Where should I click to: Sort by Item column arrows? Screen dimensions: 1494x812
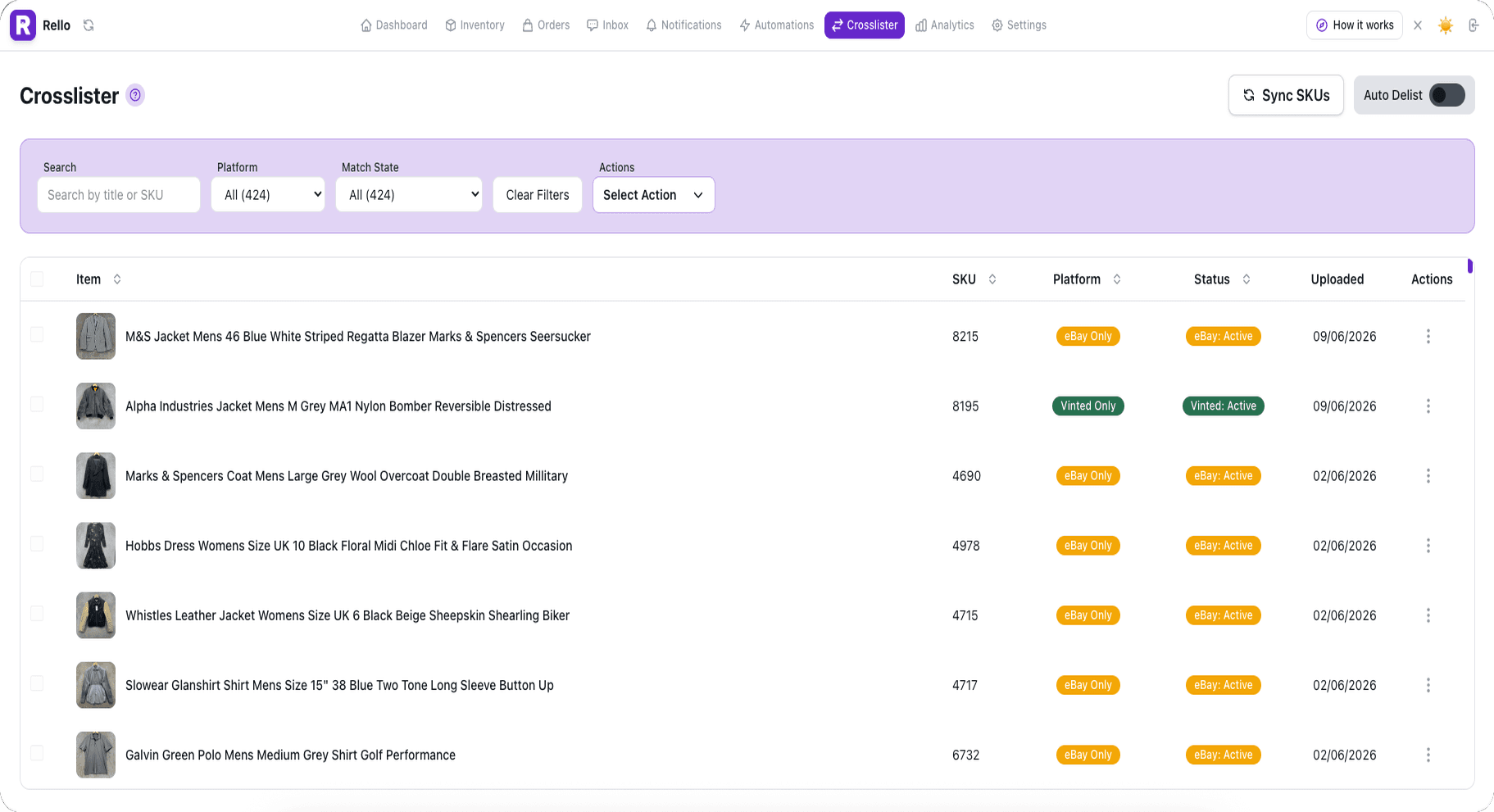pos(117,279)
